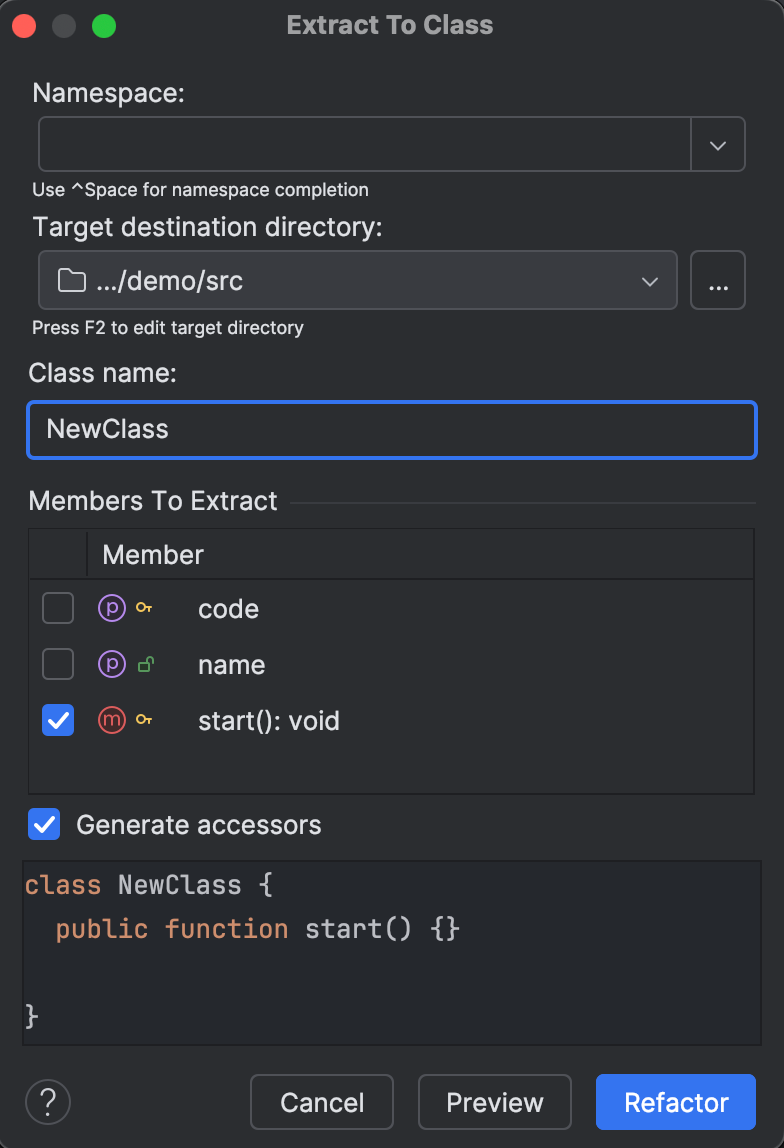Image resolution: width=784 pixels, height=1148 pixels.
Task: Open the target destination directory dropdown
Action: (650, 280)
